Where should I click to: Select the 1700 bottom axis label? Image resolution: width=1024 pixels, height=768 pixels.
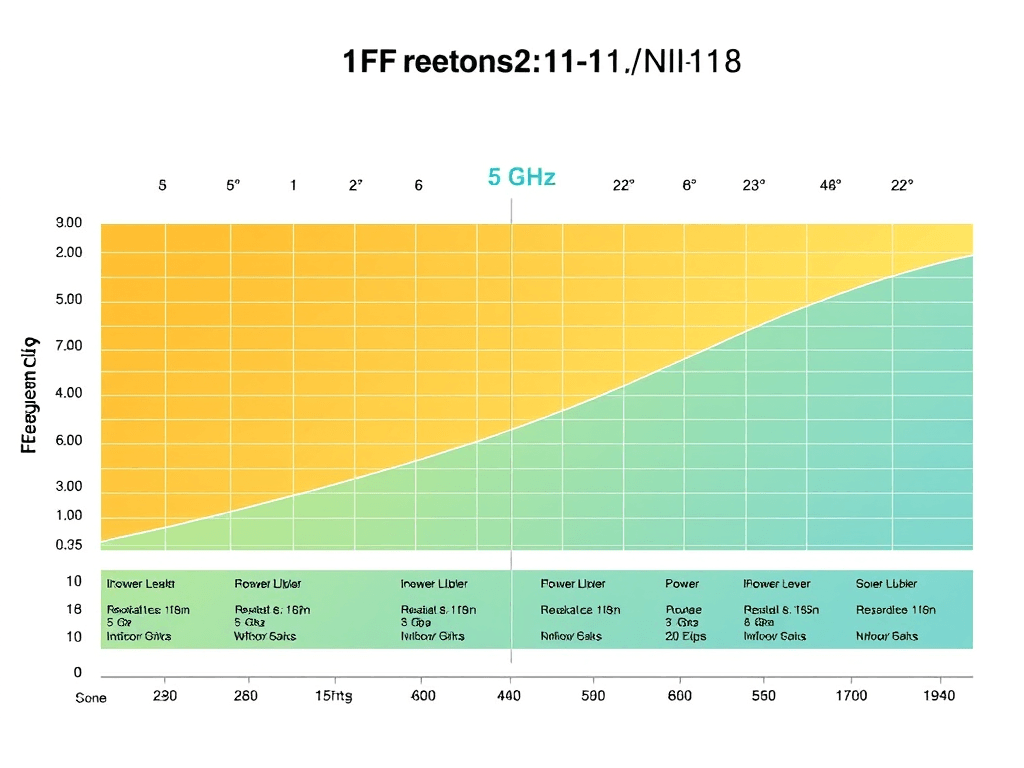(x=851, y=695)
